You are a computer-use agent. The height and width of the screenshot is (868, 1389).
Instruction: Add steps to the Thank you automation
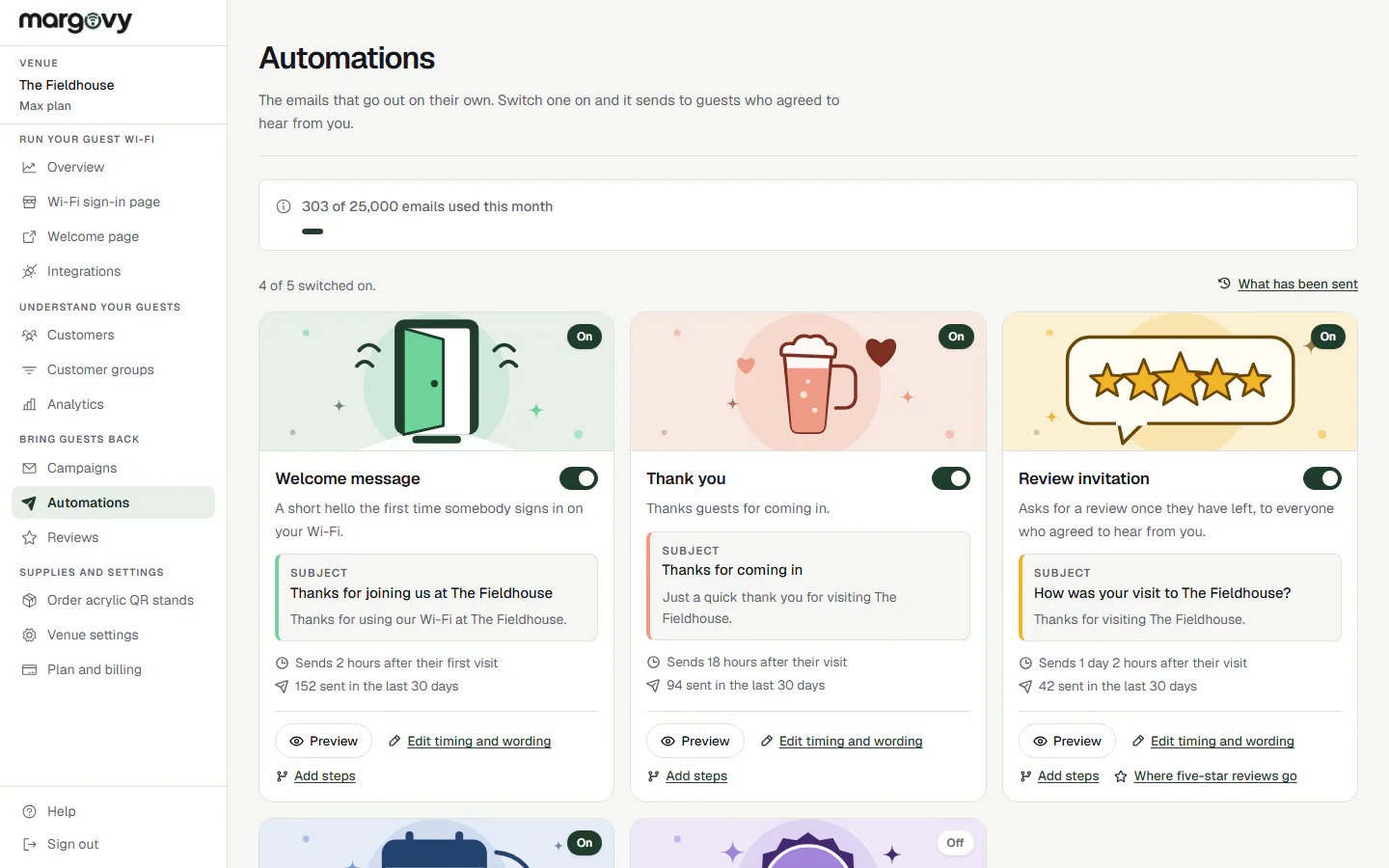pos(696,776)
